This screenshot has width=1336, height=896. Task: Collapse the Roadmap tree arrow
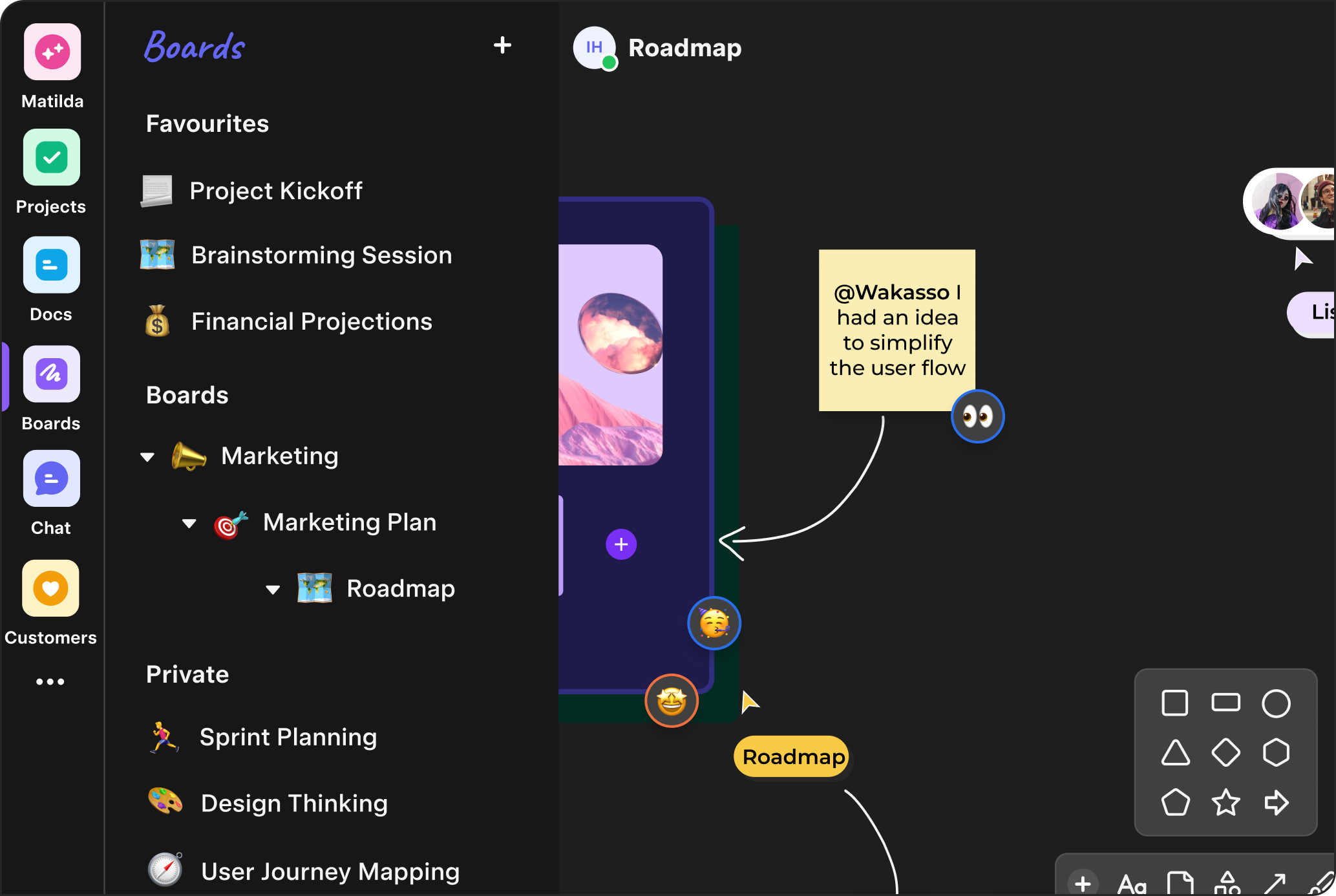pos(273,590)
